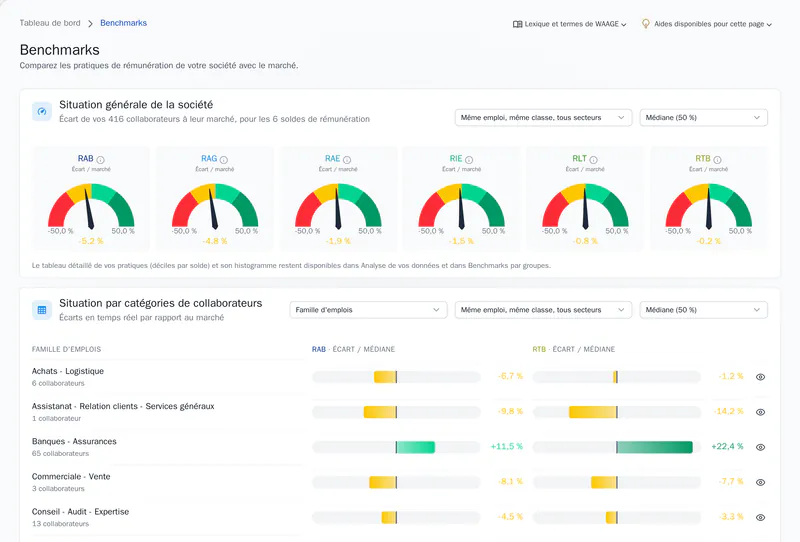Open market scope dropdown in Situation générale
The height and width of the screenshot is (542, 800).
(x=543, y=117)
